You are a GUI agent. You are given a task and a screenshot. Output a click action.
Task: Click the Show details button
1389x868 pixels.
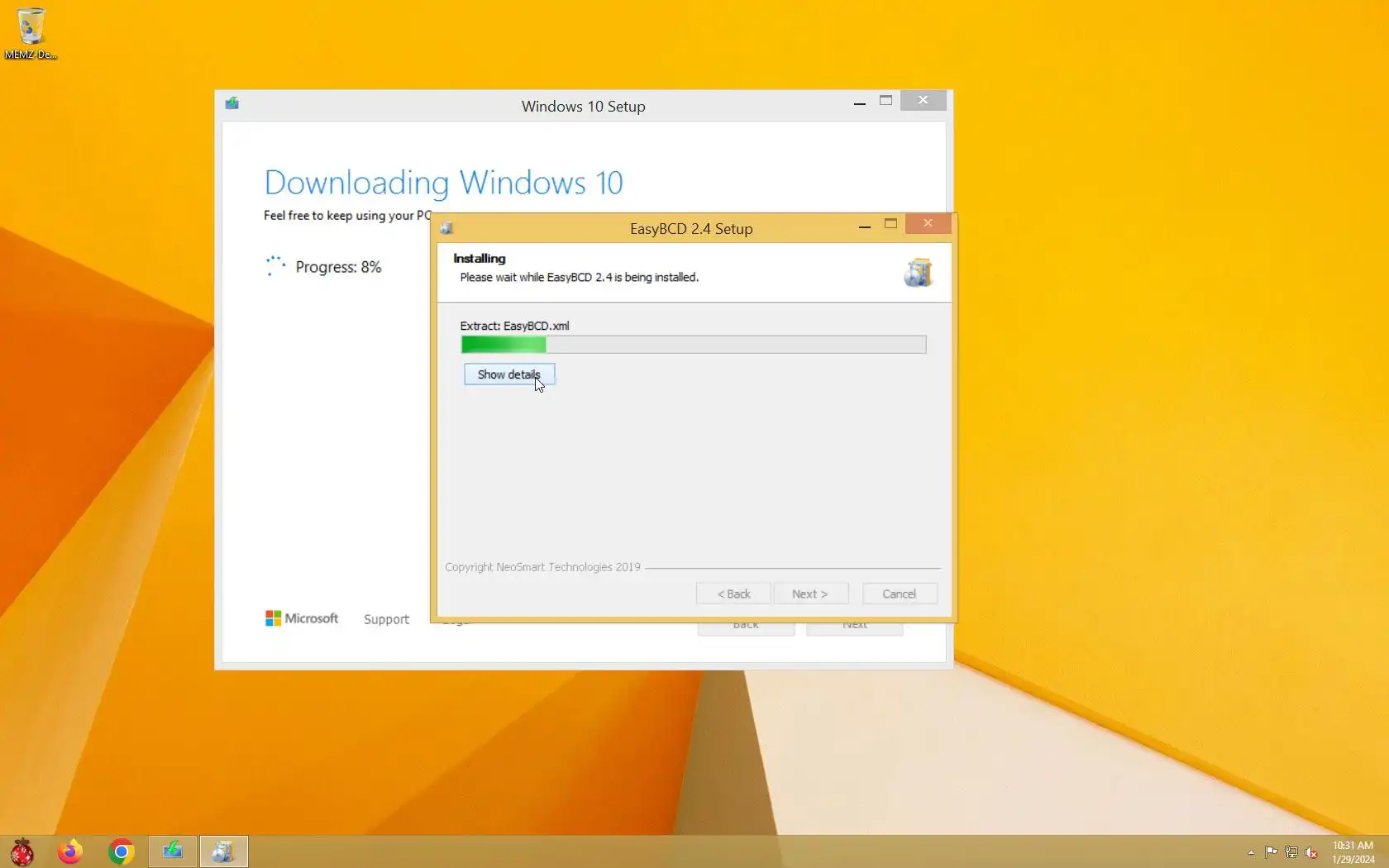pyautogui.click(x=509, y=374)
